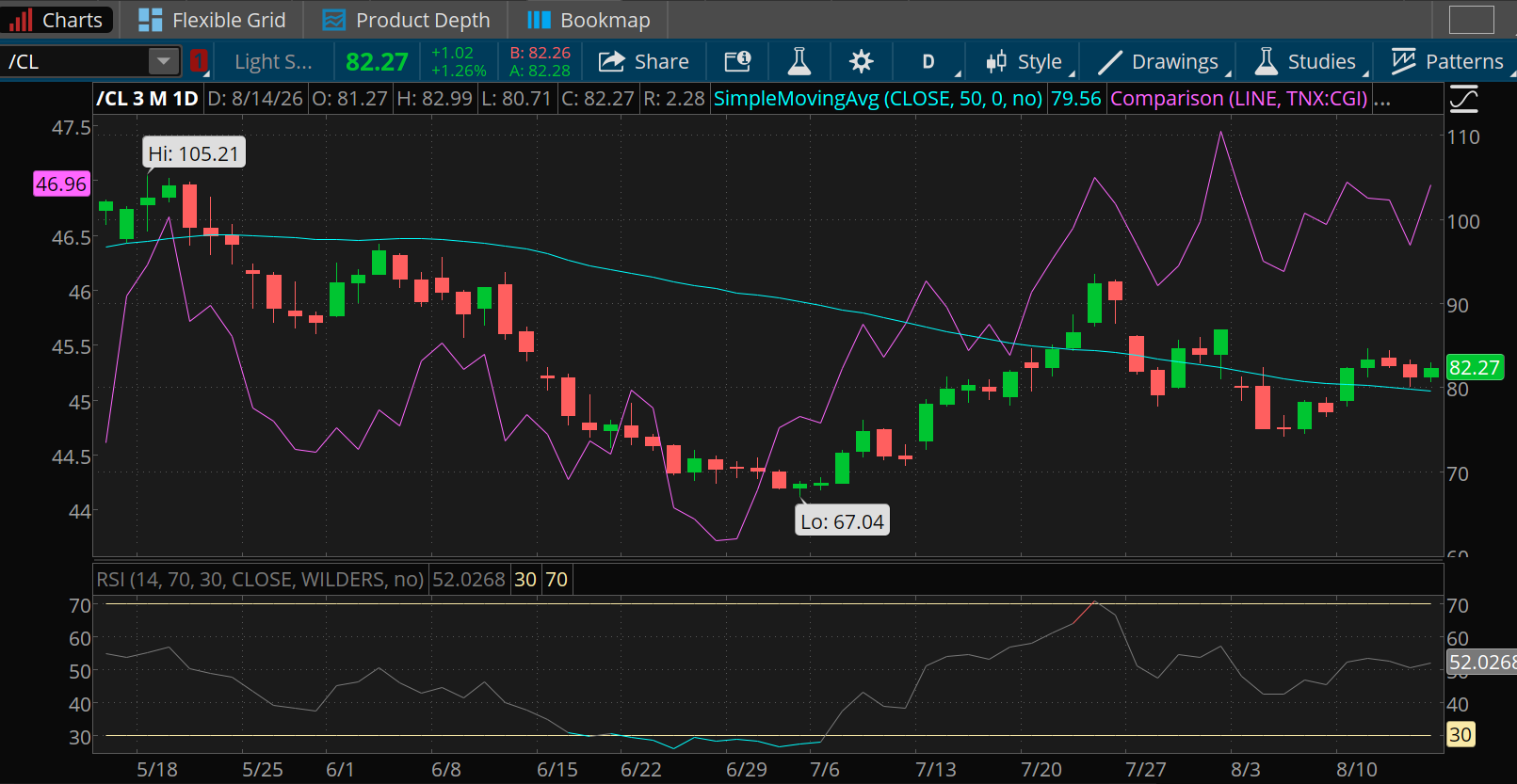Click the Hi: 105.21 bubble
This screenshot has height=784, width=1517.
coord(194,153)
